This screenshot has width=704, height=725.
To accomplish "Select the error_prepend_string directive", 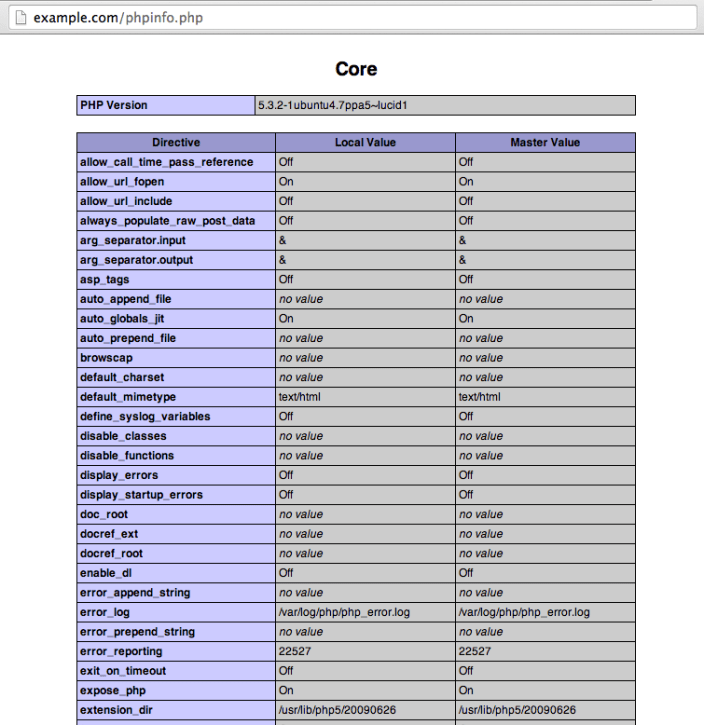I will (137, 632).
